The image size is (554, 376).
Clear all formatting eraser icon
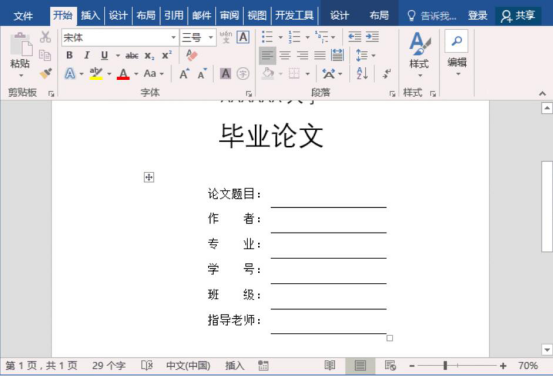pos(191,55)
